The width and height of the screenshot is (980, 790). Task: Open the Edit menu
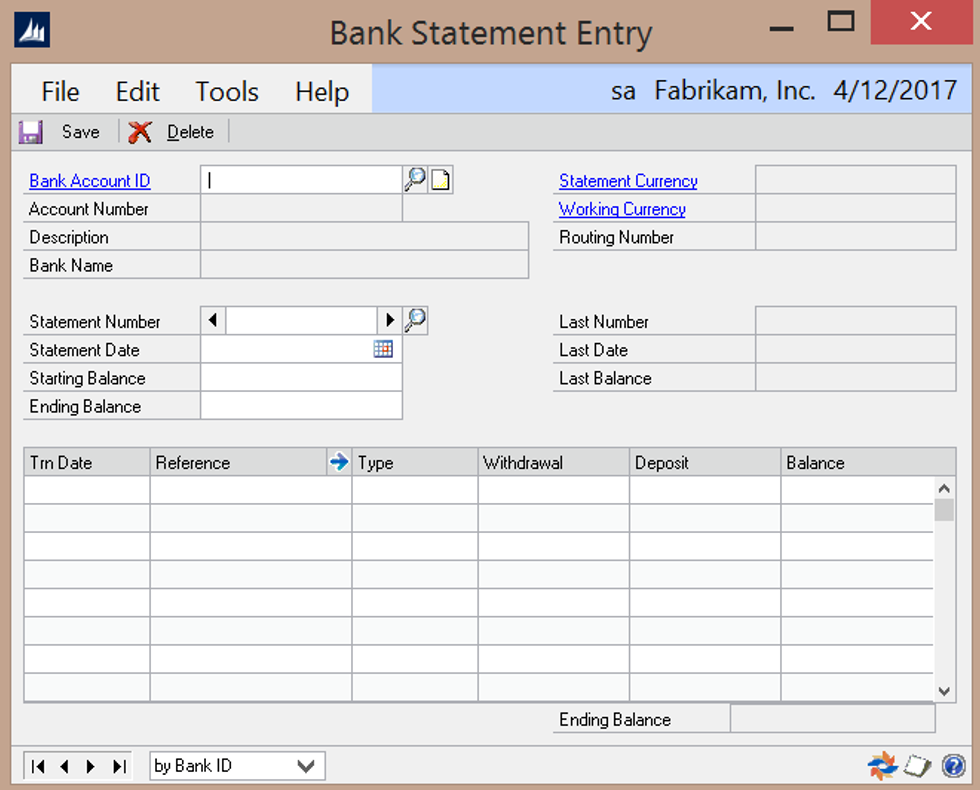(x=137, y=92)
